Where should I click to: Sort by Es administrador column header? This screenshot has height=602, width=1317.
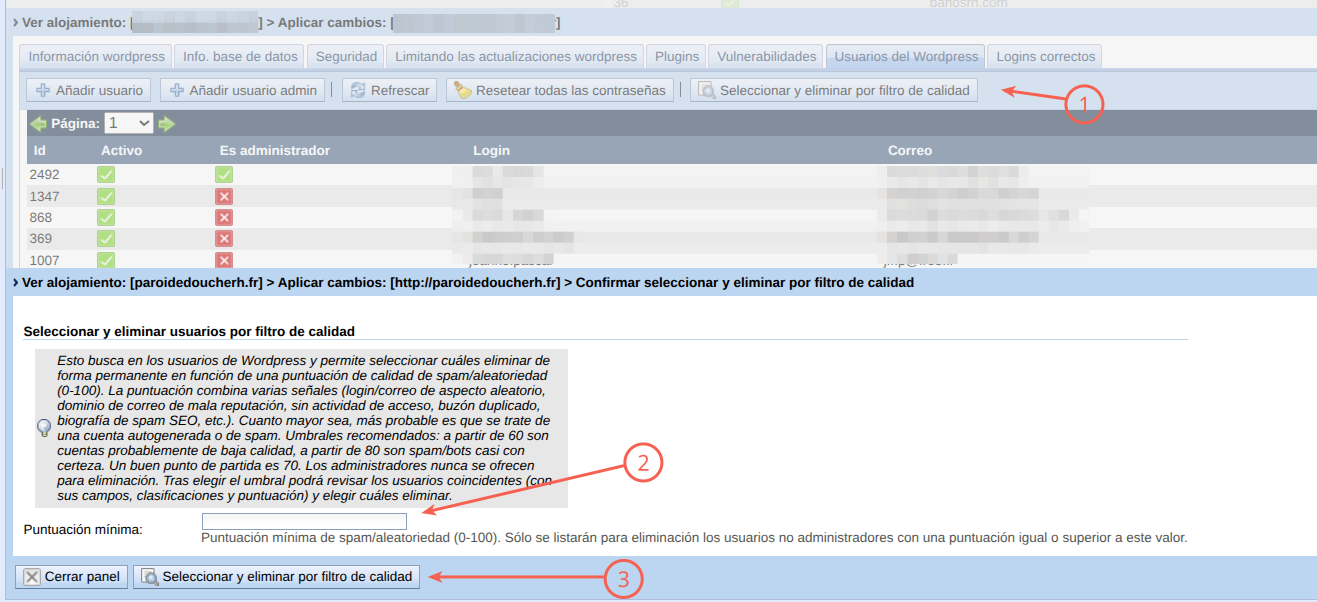click(x=275, y=150)
